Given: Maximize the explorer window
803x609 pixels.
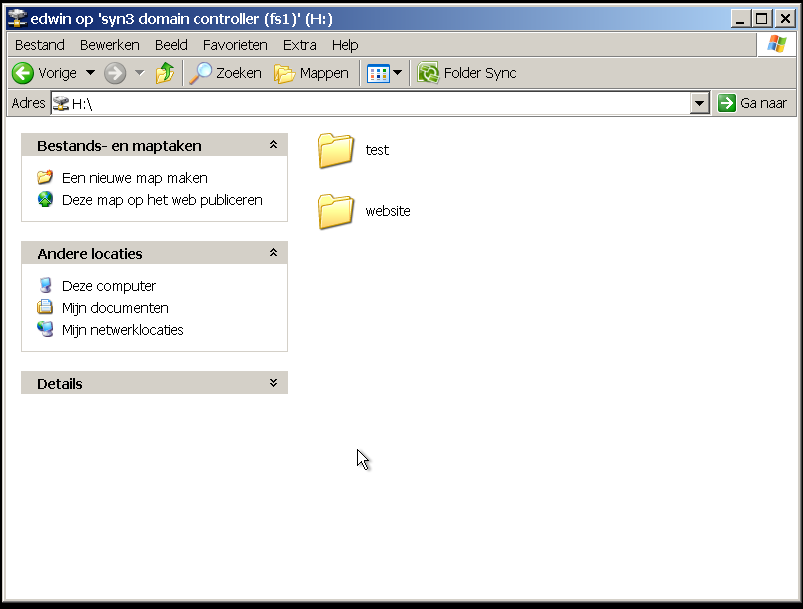Looking at the screenshot, I should pos(762,19).
